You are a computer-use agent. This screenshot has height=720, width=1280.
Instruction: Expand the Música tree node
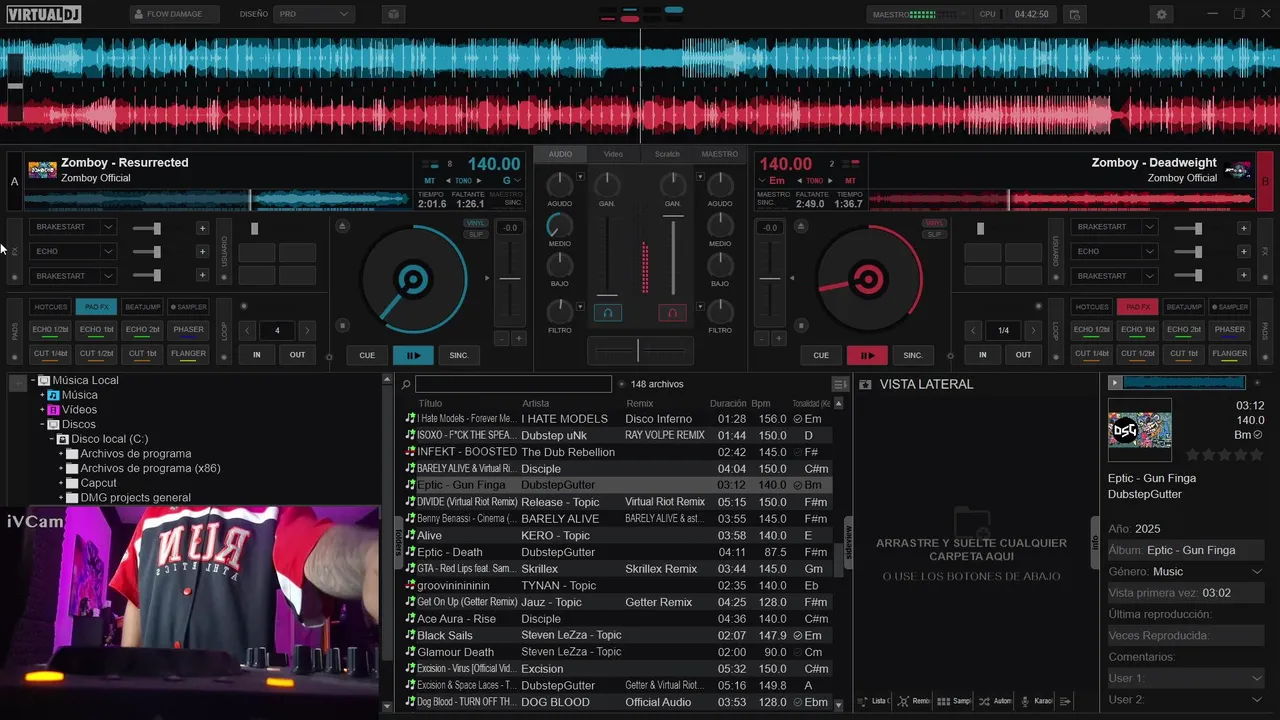pyautogui.click(x=43, y=395)
